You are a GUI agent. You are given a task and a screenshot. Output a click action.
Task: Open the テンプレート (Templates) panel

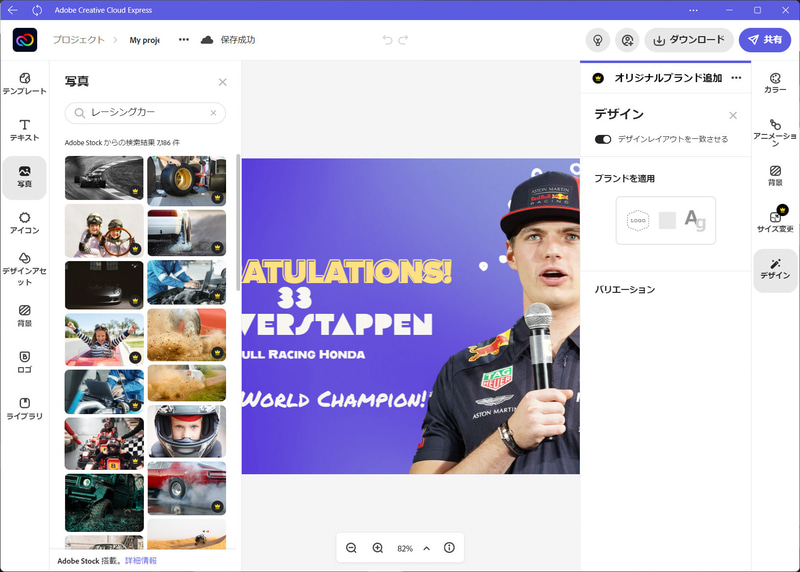tap(24, 84)
